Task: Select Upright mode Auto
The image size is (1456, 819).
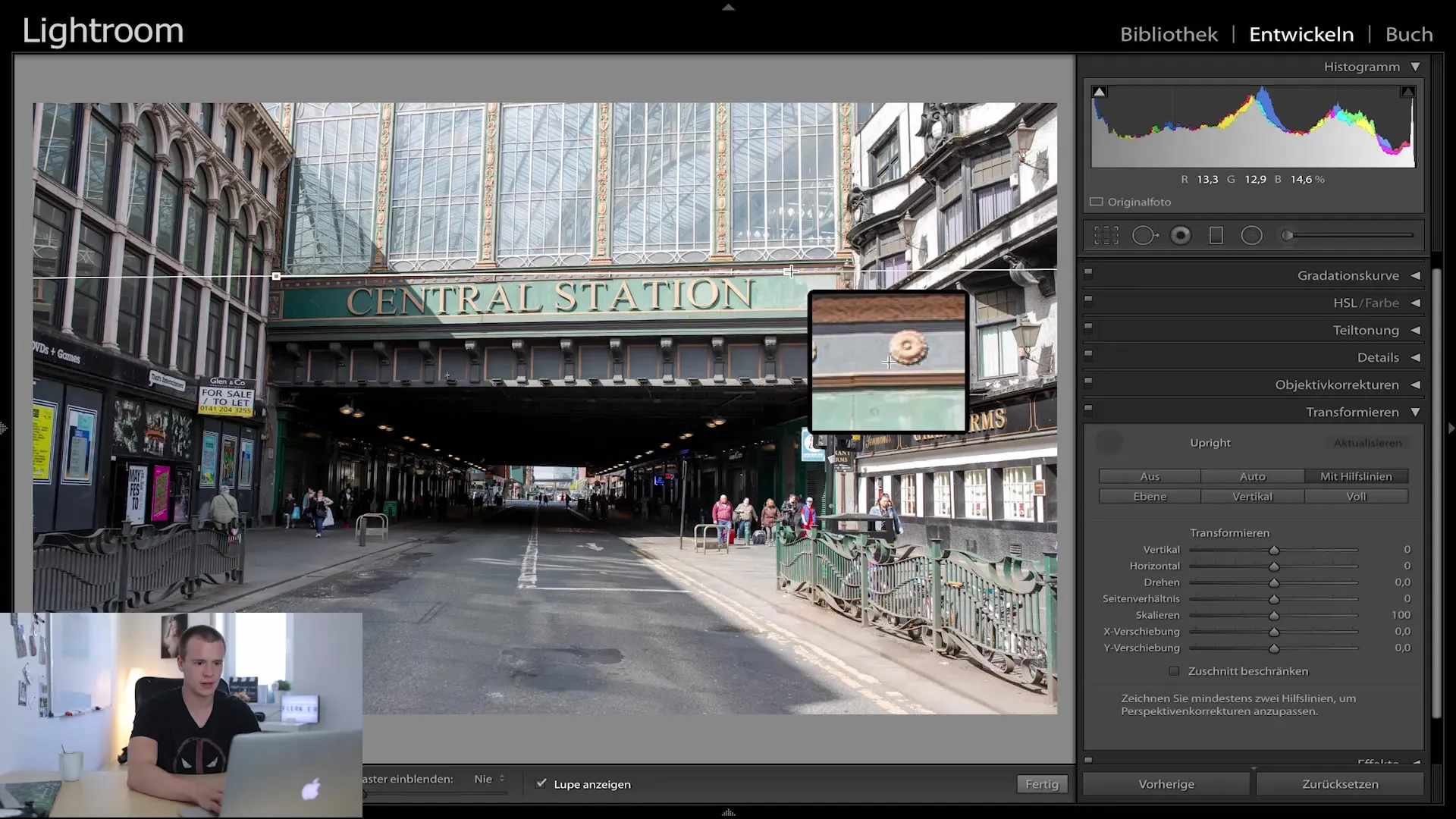Action: pos(1253,476)
